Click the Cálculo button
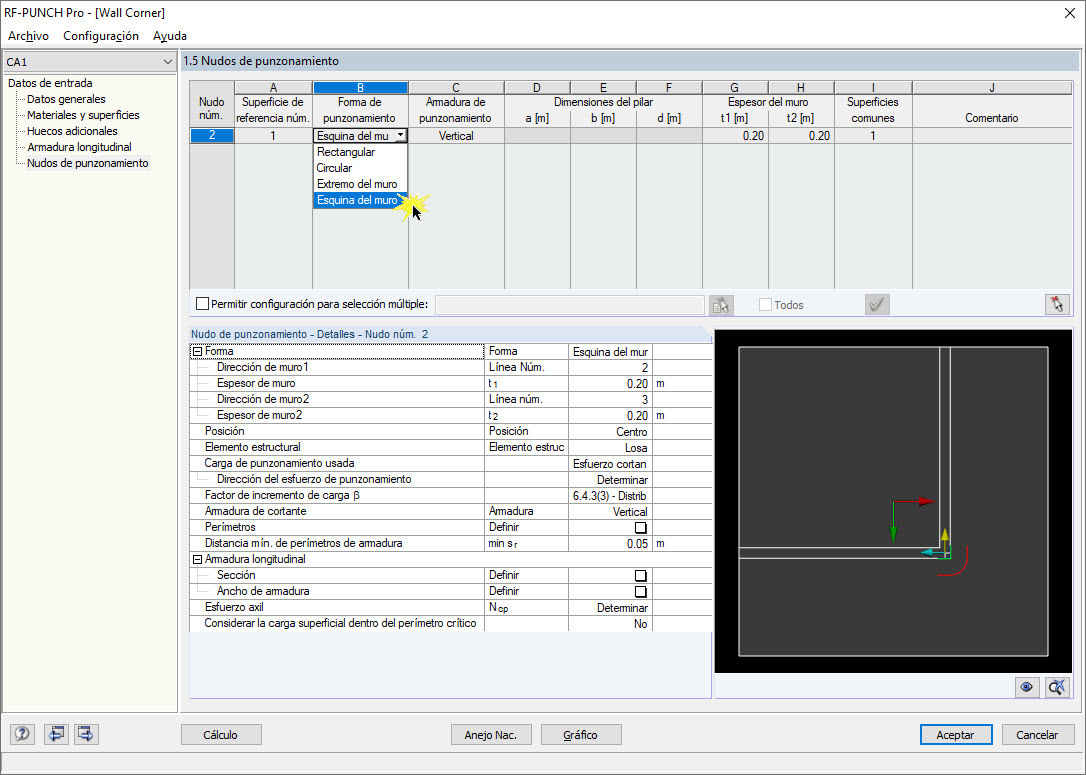The image size is (1086, 775). [x=221, y=735]
